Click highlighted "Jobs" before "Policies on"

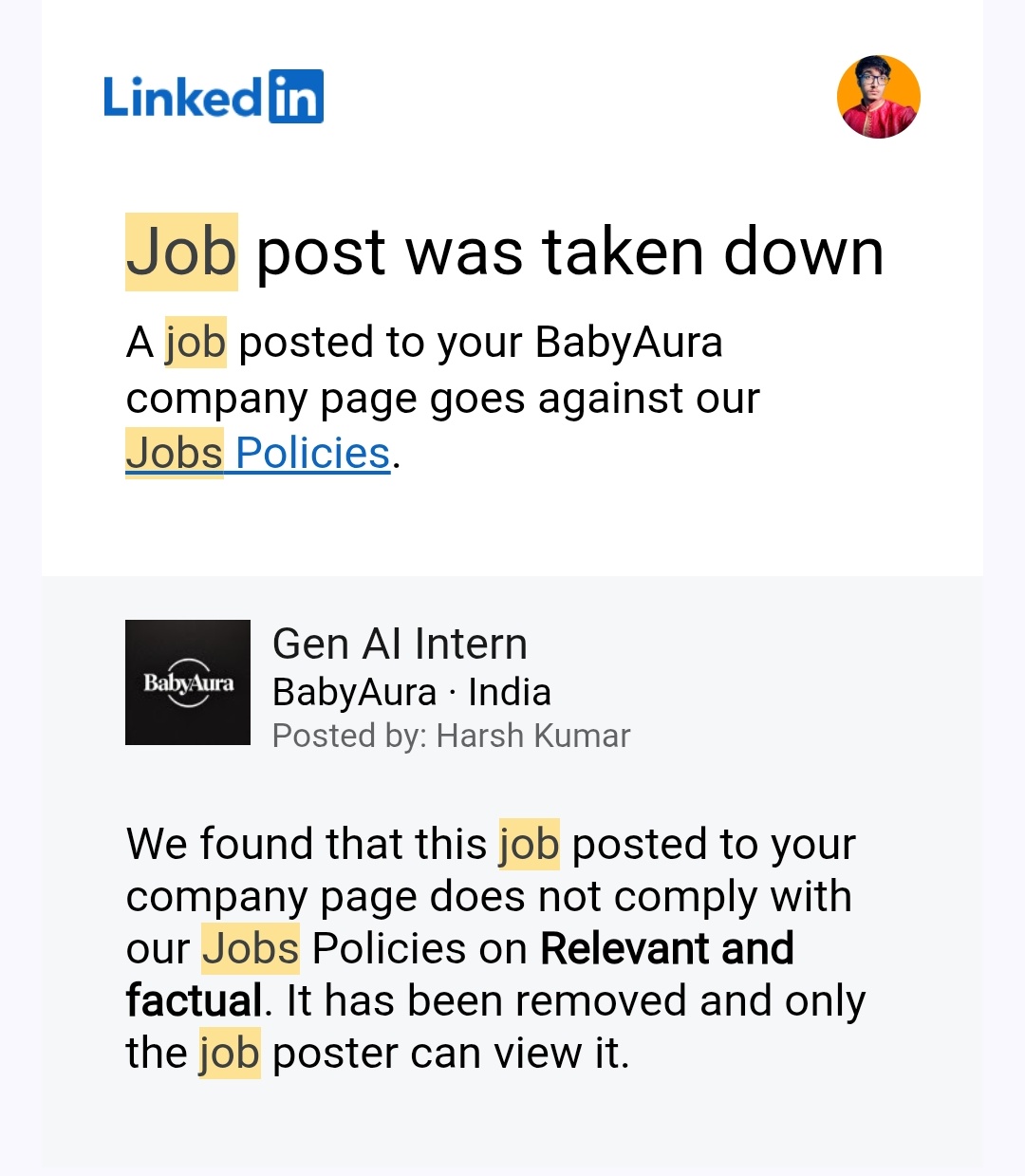(x=251, y=948)
